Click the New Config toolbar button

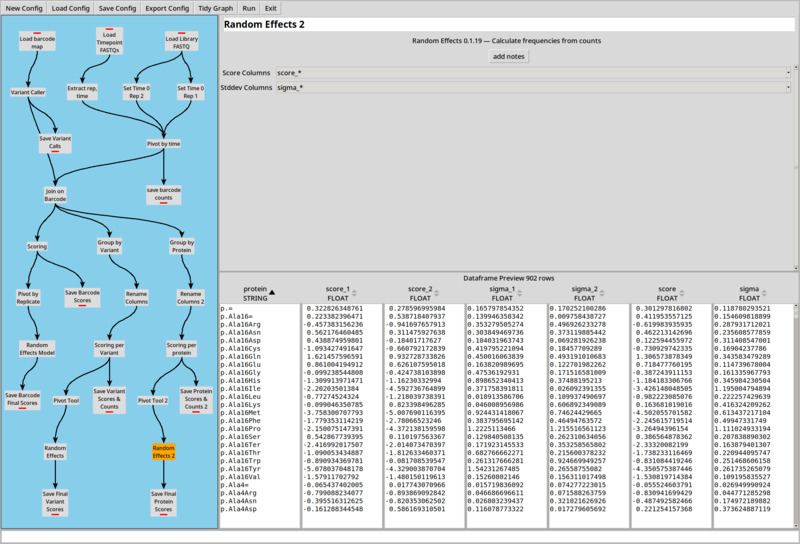[x=24, y=8]
